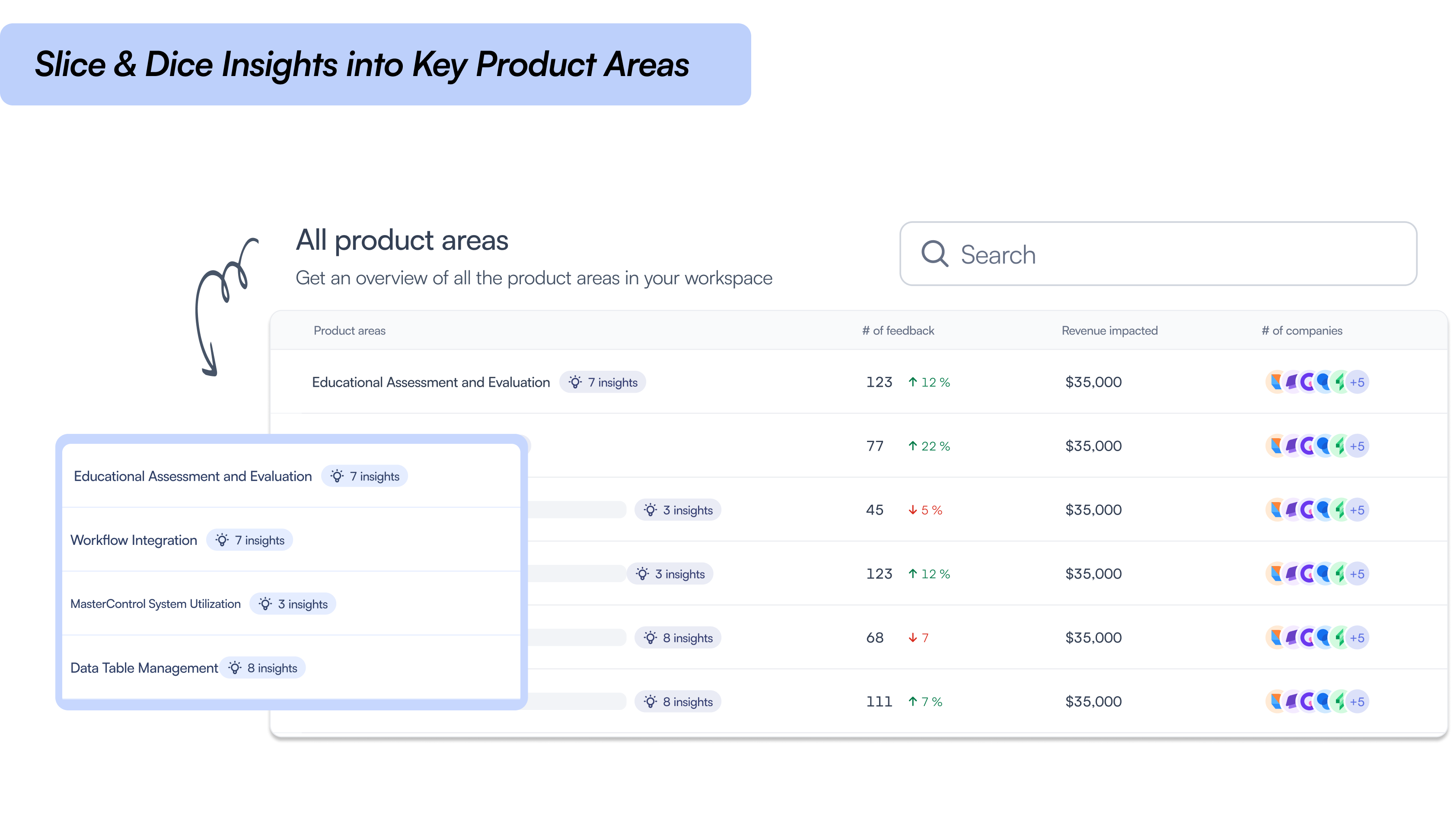Click the red down arrow next to 5%
1454x840 pixels.
click(913, 510)
